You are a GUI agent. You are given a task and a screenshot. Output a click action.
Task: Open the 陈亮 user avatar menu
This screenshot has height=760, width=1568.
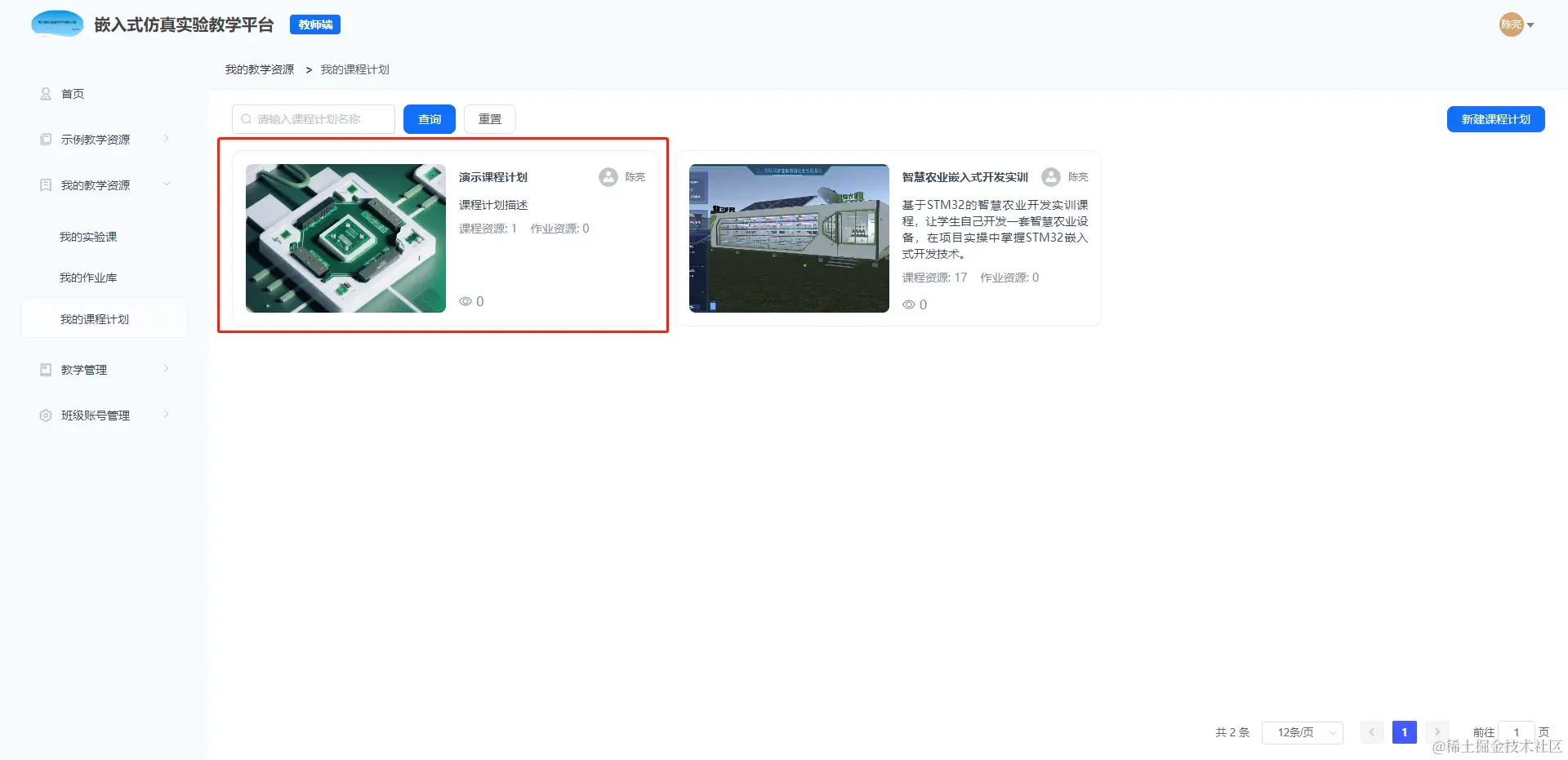click(1511, 24)
